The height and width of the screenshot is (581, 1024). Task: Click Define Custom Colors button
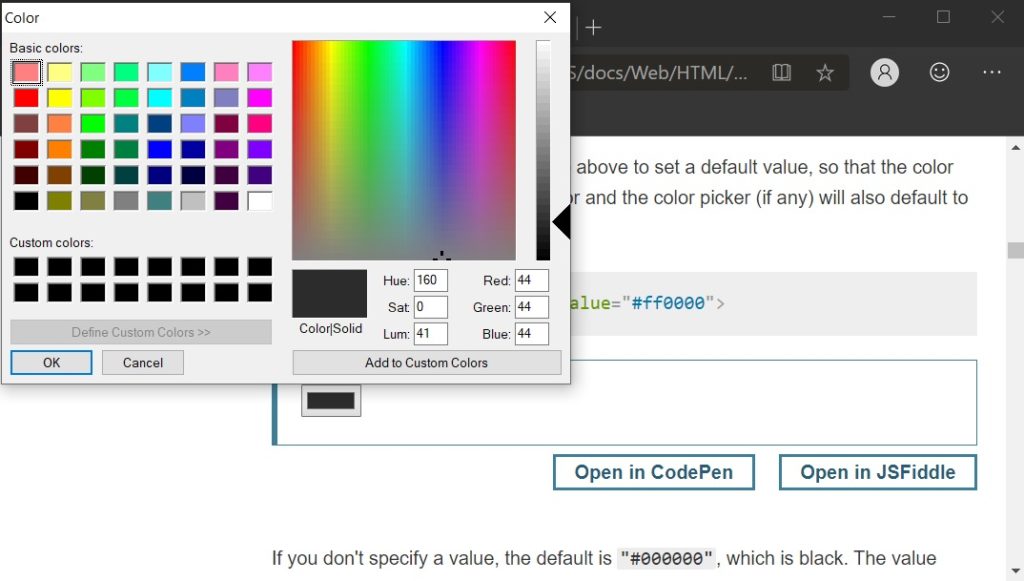[140, 331]
